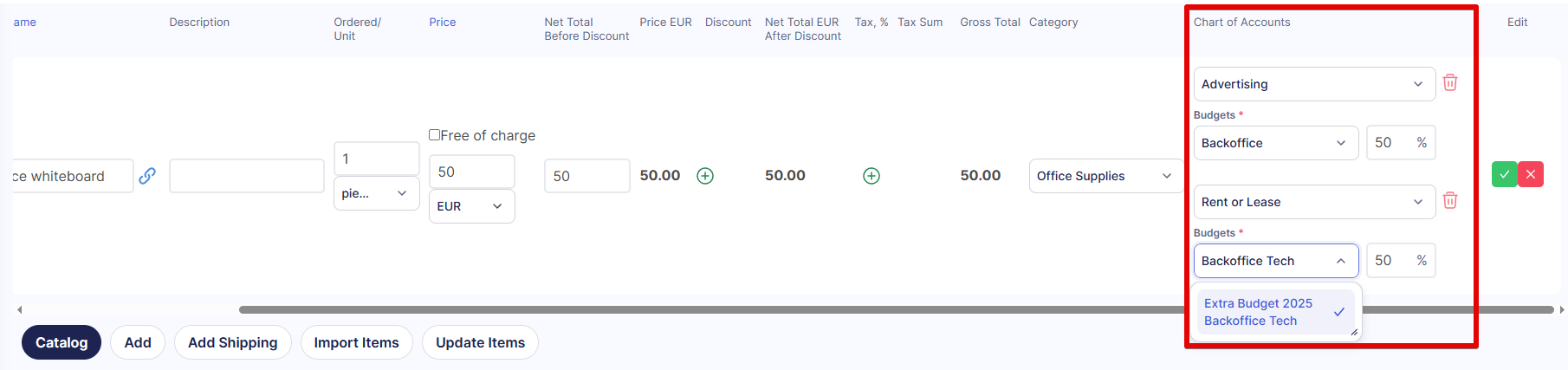Expand the Backoffice budget dropdown
The image size is (1568, 370).
pyautogui.click(x=1276, y=143)
